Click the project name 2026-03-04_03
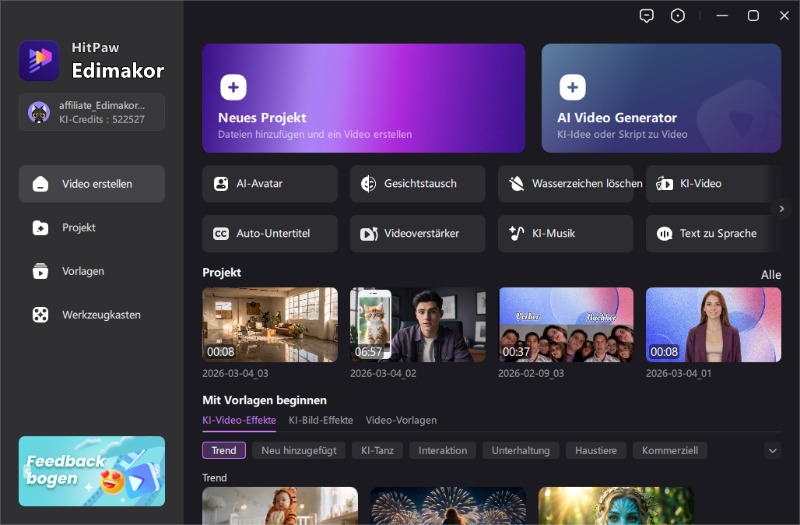The image size is (800, 525). pyautogui.click(x=235, y=373)
